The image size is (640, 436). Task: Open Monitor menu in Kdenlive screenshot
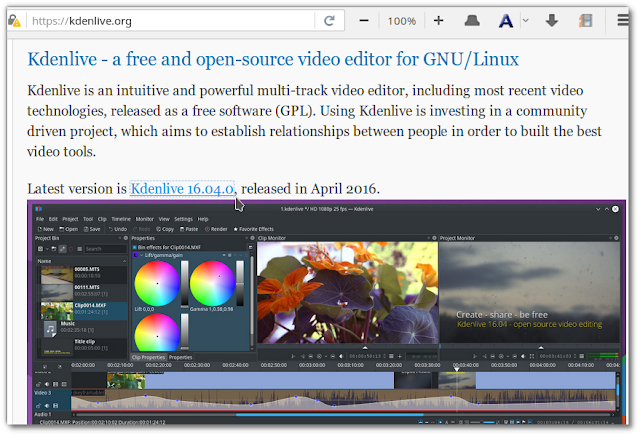pos(144,219)
